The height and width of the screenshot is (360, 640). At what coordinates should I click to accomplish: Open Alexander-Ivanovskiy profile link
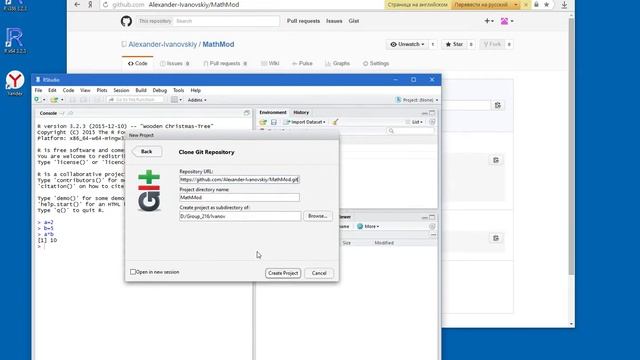[x=162, y=44]
